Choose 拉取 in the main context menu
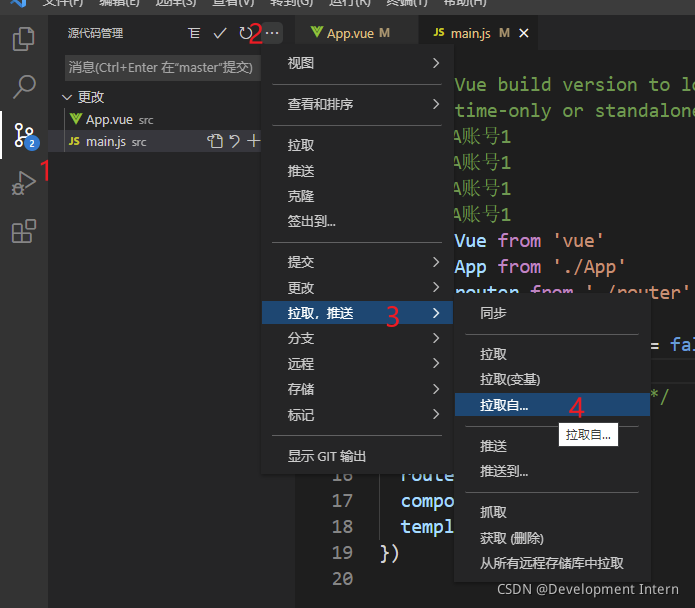The width and height of the screenshot is (695, 608). [357, 145]
